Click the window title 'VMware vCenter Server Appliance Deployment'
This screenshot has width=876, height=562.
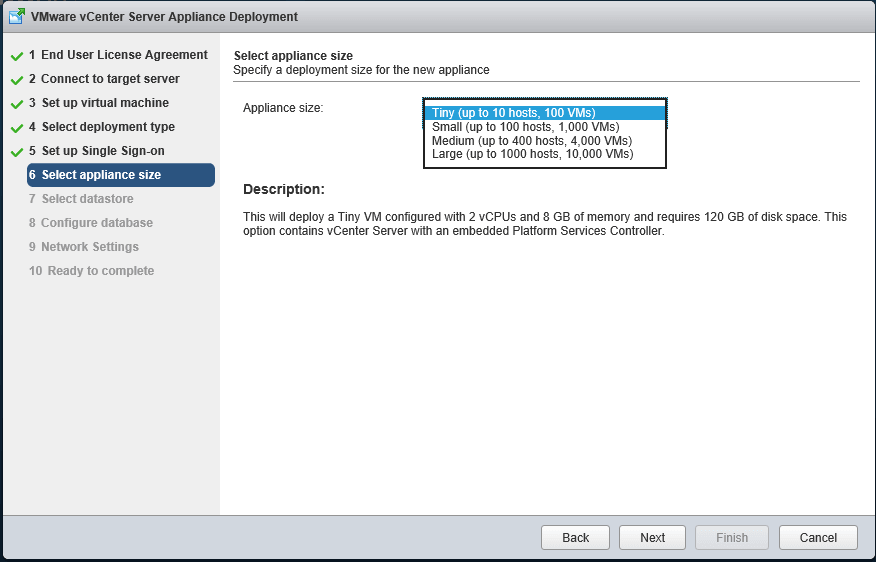[164, 17]
